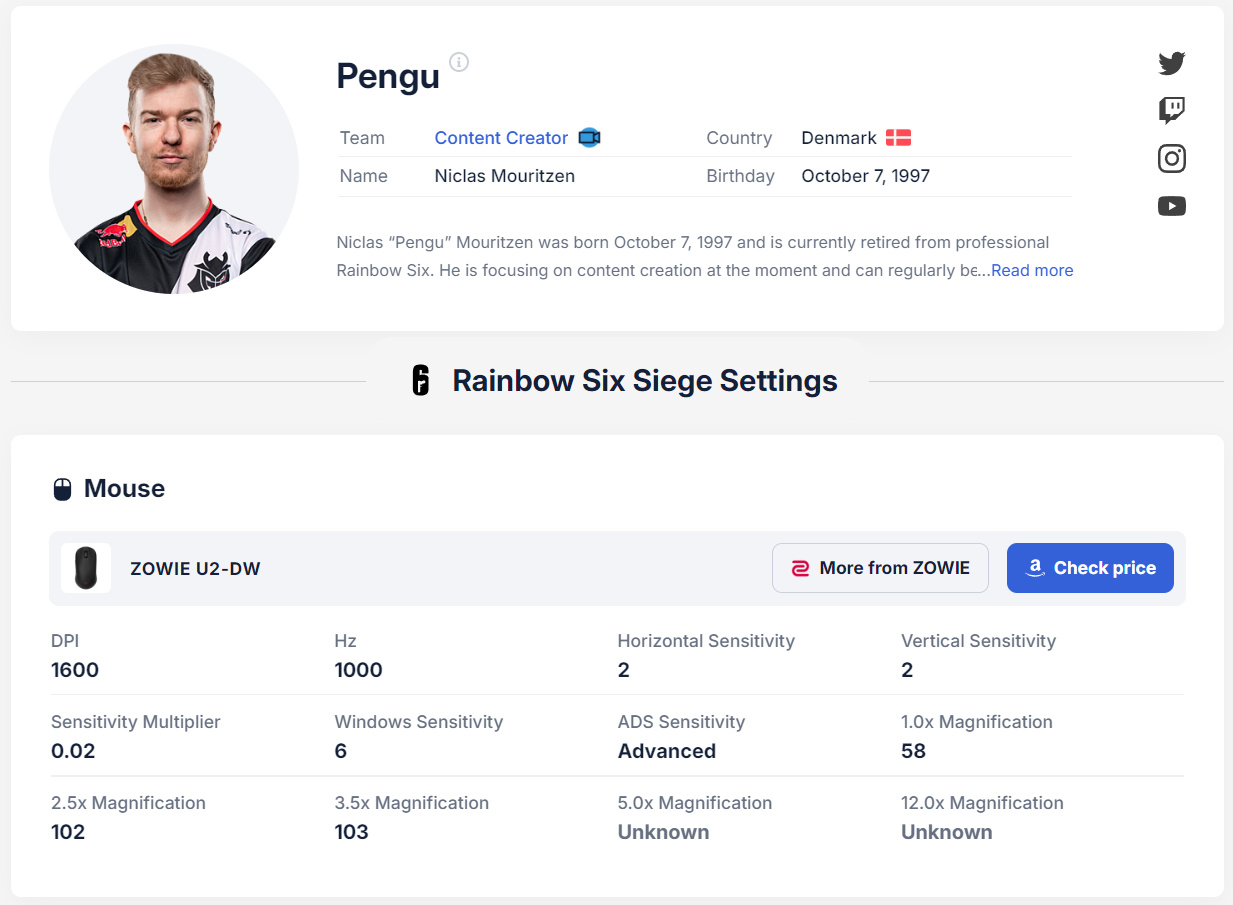Click the mouse icon beside Mouse heading
The height and width of the screenshot is (905, 1233).
pyautogui.click(x=62, y=489)
